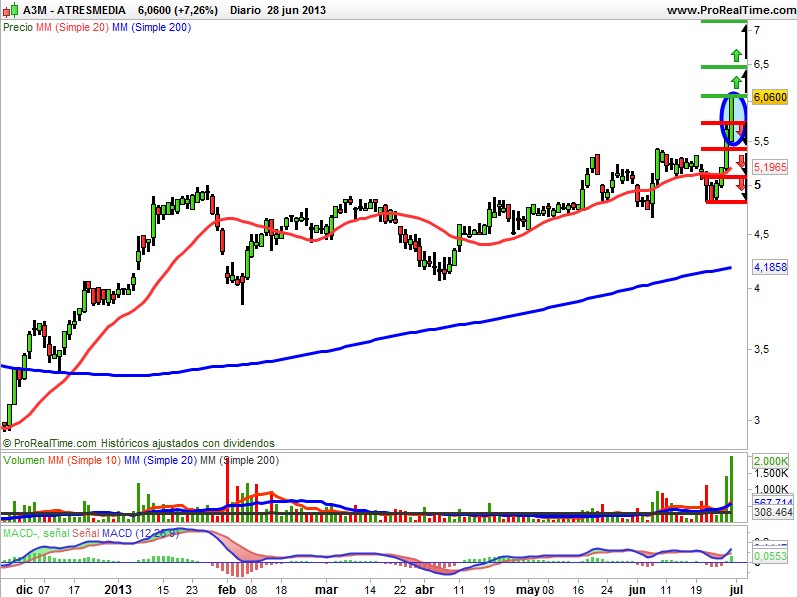Screen dimensions: 797x597
Task: Click the red 5,1965 moving average tag
Action: [x=770, y=167]
